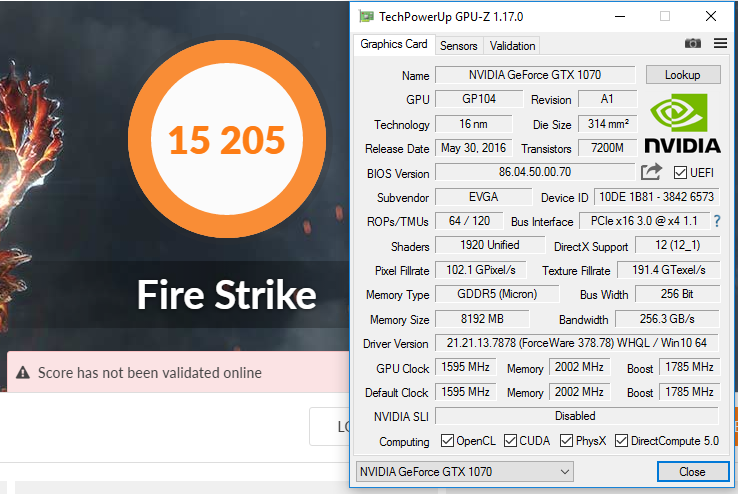The image size is (738, 494).
Task: Click the Revision A1 value
Action: click(607, 99)
